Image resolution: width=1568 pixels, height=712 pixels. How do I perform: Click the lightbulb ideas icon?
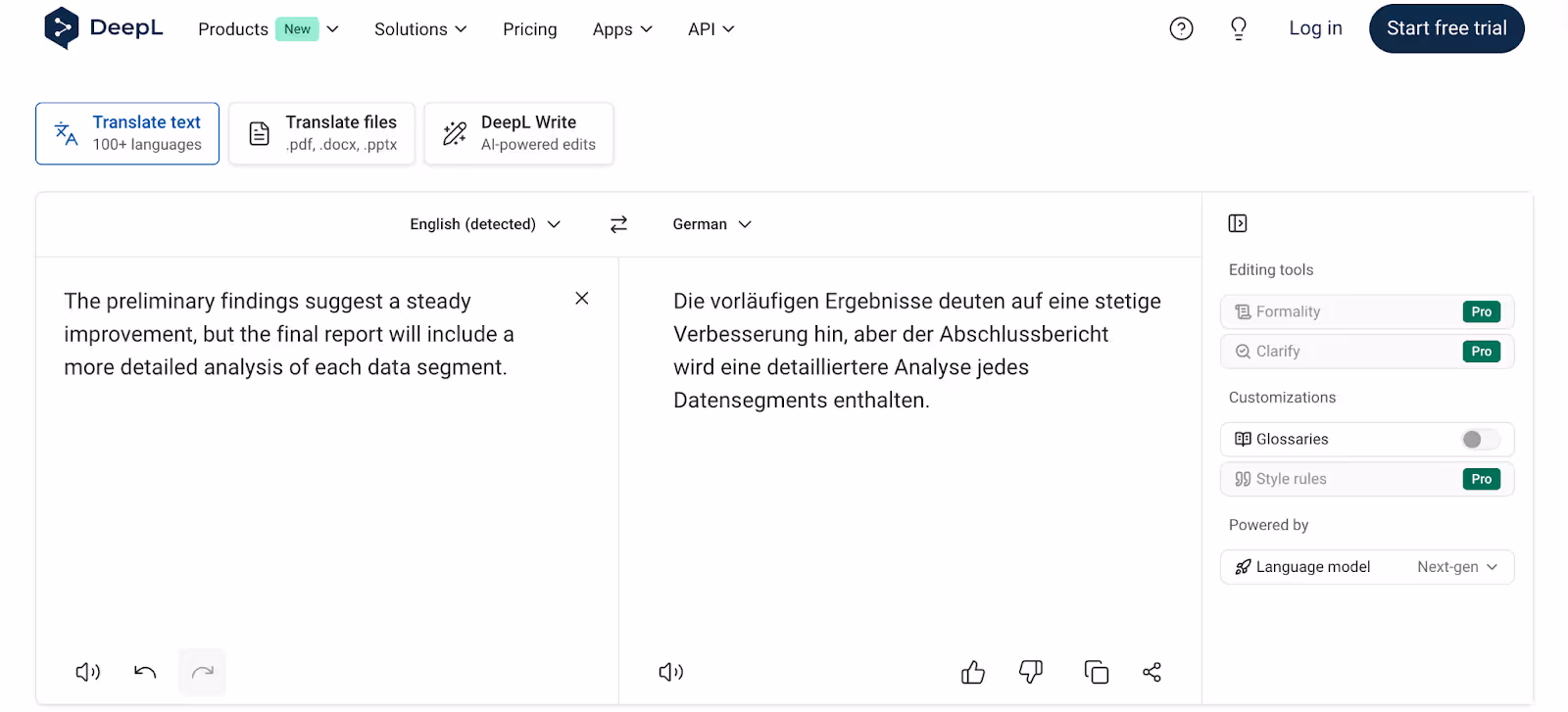tap(1239, 29)
